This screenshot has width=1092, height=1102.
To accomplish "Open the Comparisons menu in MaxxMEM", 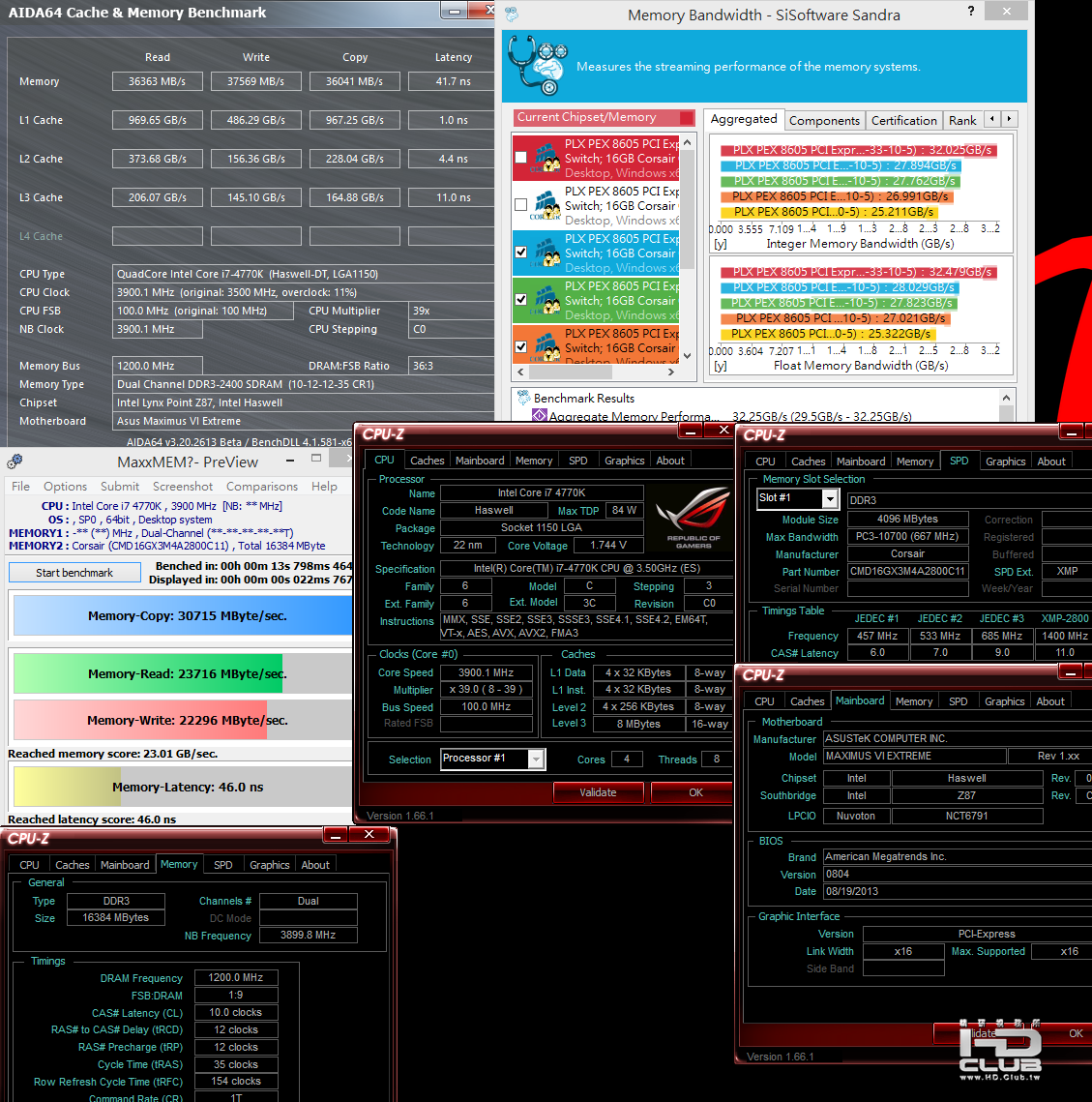I will point(261,487).
